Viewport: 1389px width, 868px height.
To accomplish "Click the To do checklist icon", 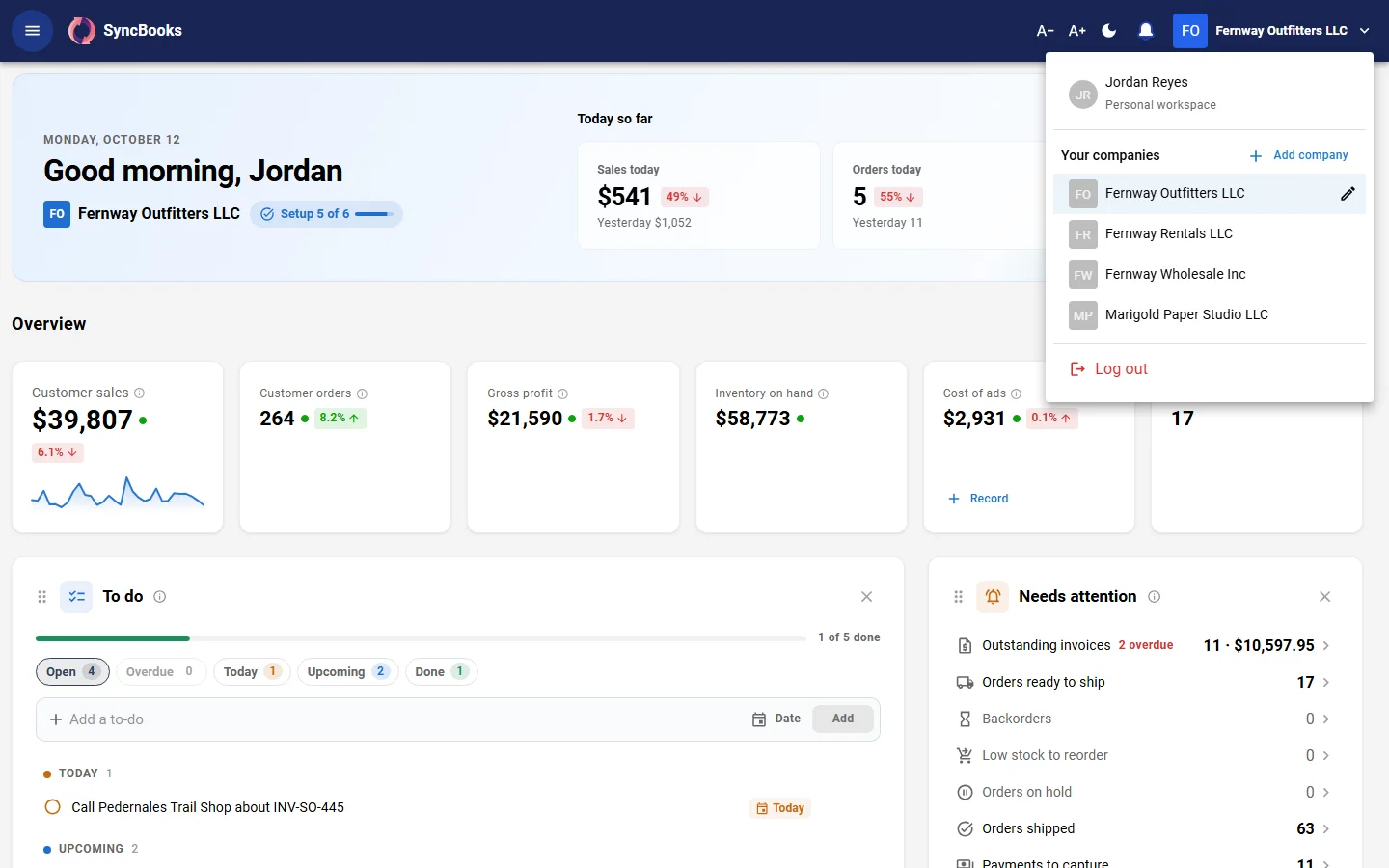I will pos(76,597).
